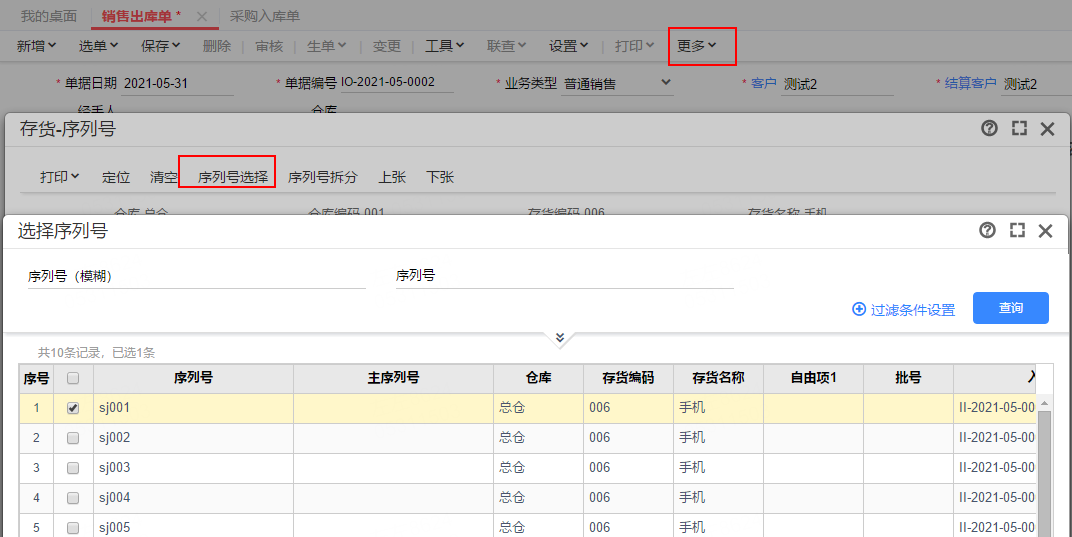Switch to the 采购入库单 tab
Image resolution: width=1072 pixels, height=537 pixels.
click(x=264, y=16)
